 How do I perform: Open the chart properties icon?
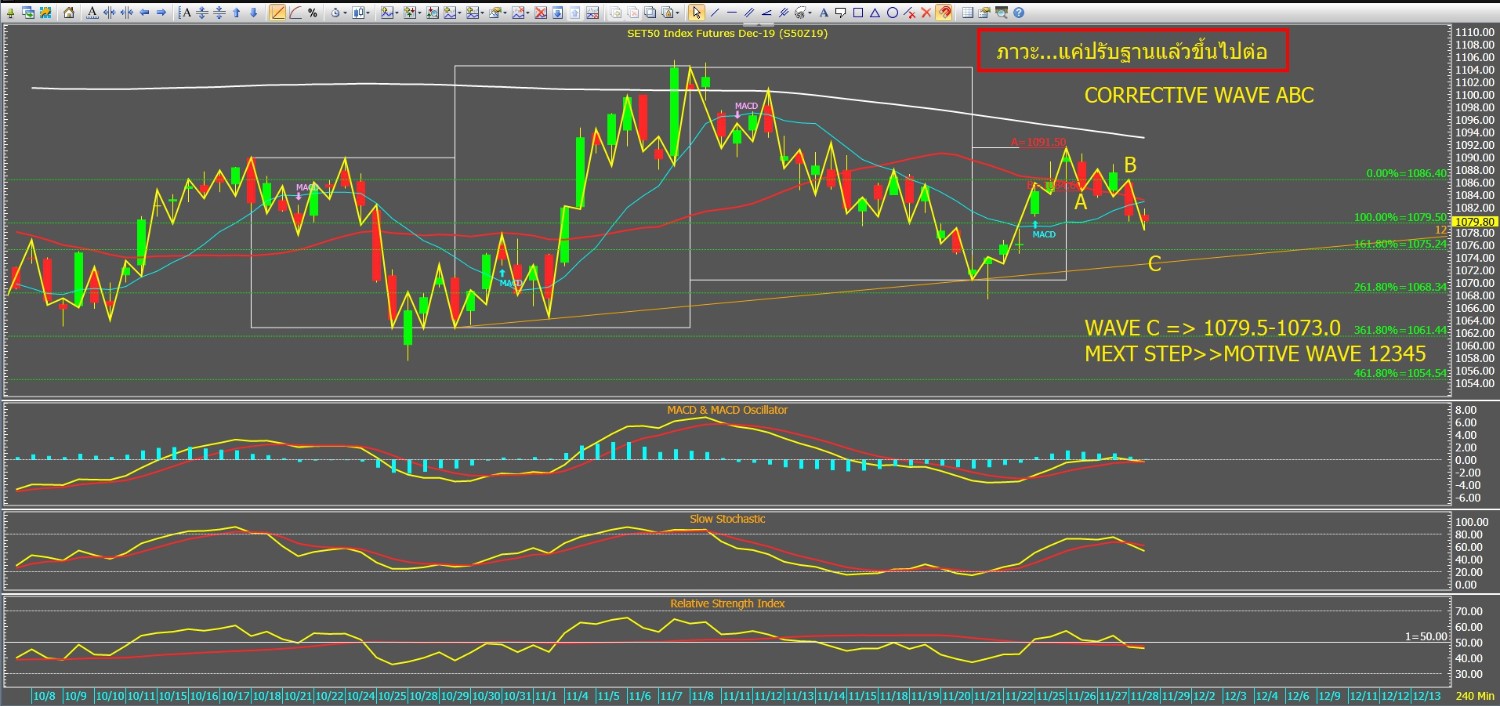[984, 13]
